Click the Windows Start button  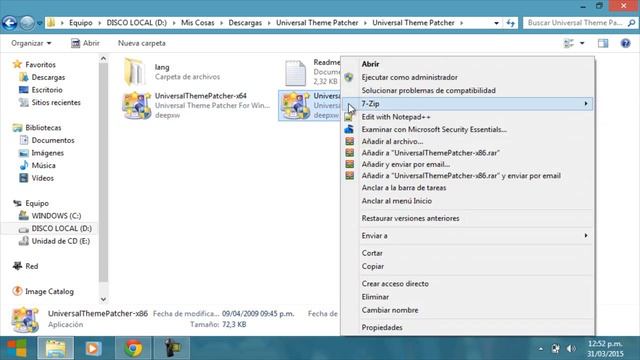click(x=17, y=348)
